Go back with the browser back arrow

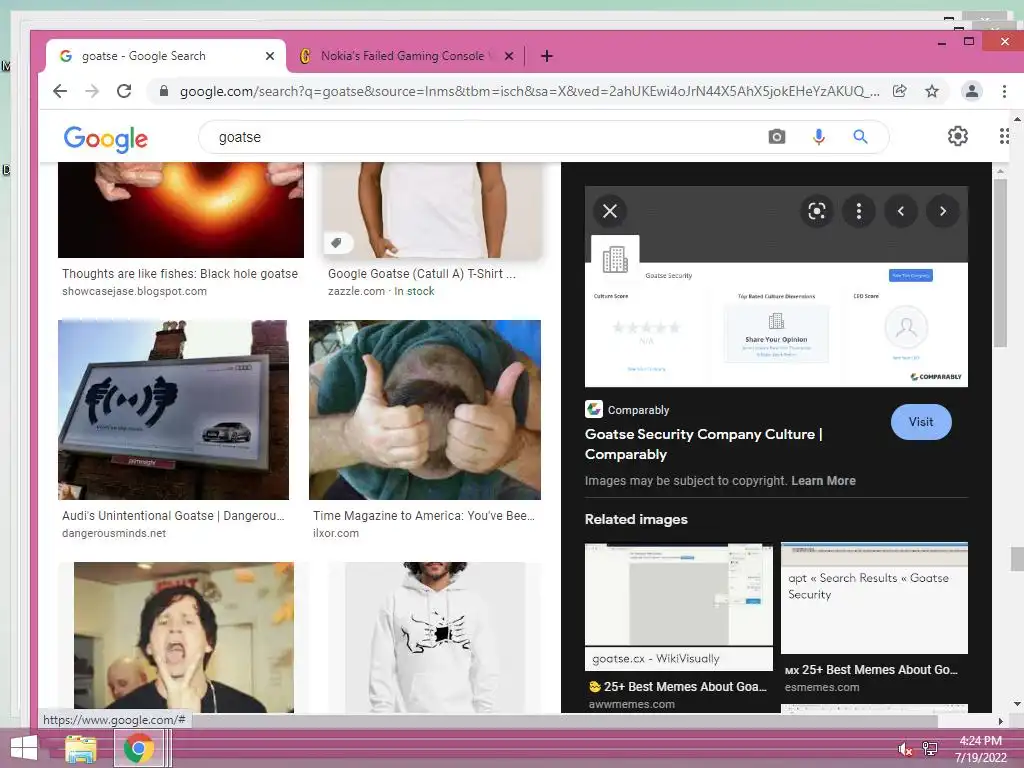tap(60, 91)
